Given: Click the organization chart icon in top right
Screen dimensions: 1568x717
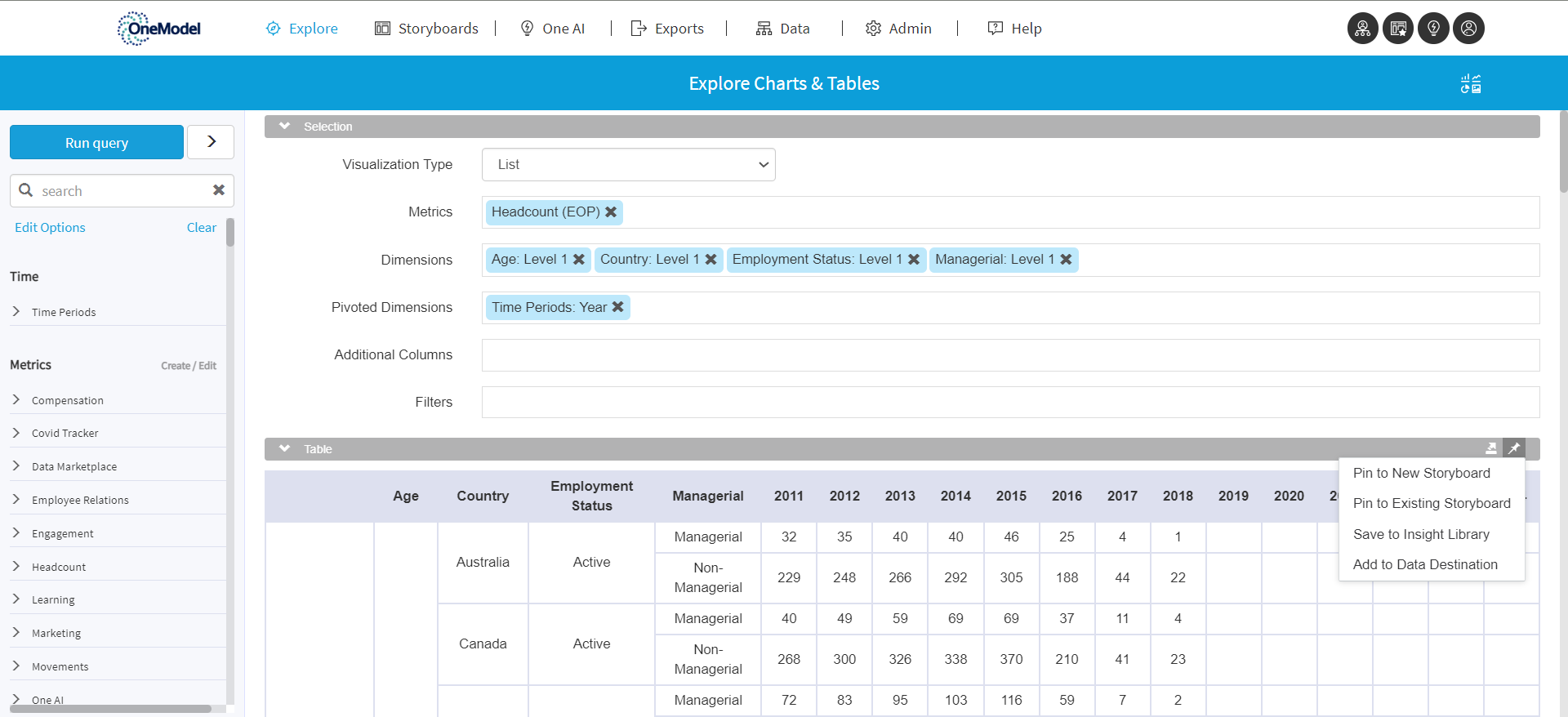Looking at the screenshot, I should (1362, 29).
